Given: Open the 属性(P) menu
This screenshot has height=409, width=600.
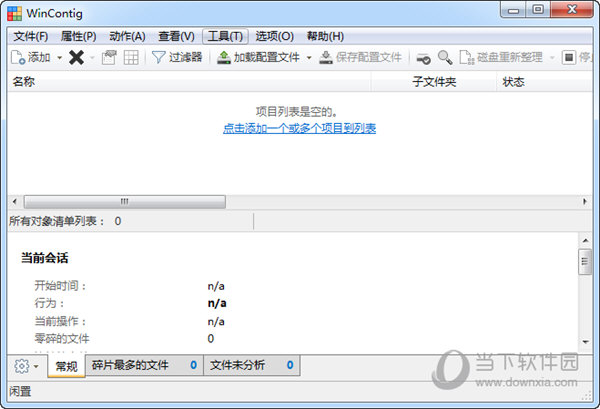Looking at the screenshot, I should (78, 37).
